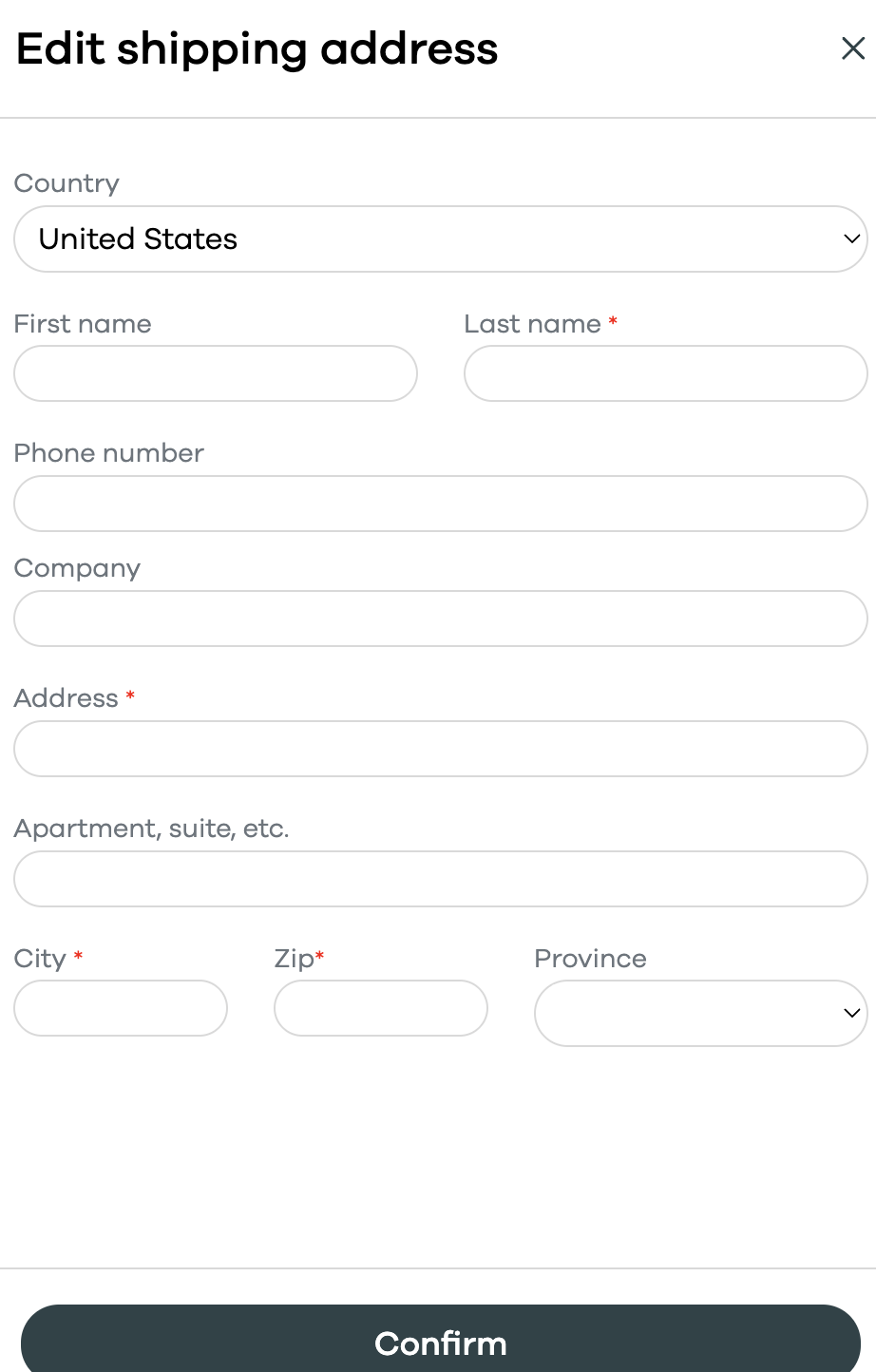This screenshot has height=1372, width=876.
Task: Select the Phone number input field
Action: point(440,504)
